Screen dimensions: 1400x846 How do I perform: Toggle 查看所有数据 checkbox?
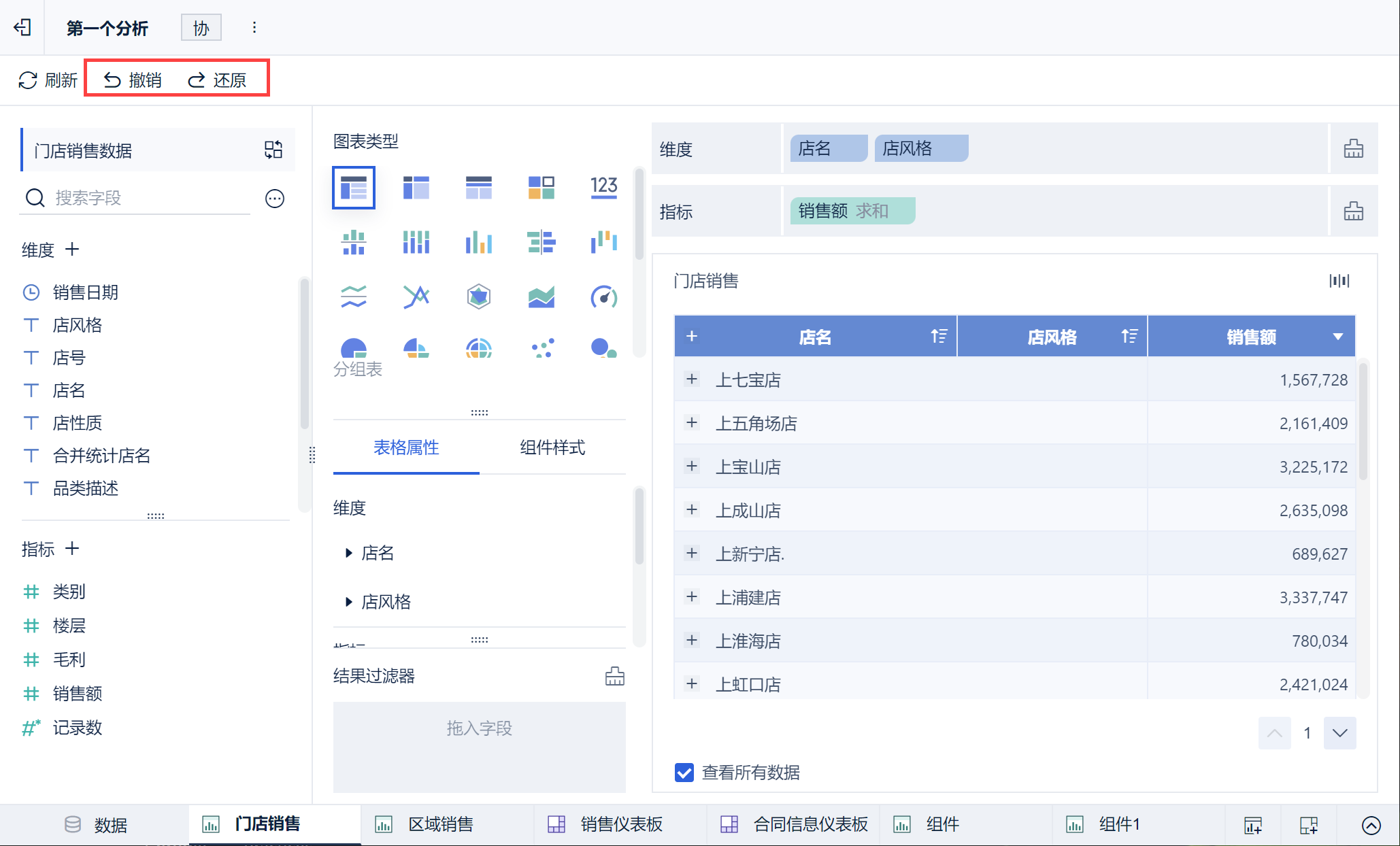point(684,773)
